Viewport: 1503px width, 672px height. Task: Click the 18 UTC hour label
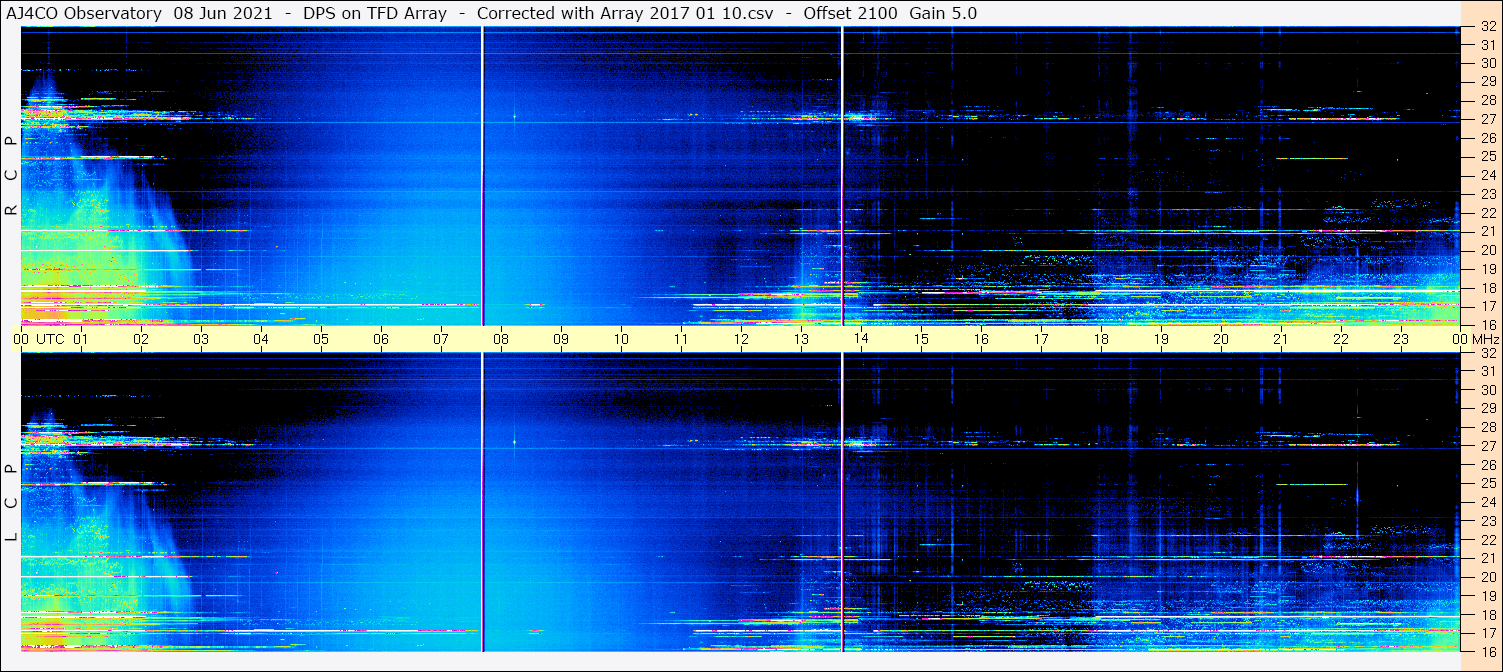pyautogui.click(x=1101, y=339)
